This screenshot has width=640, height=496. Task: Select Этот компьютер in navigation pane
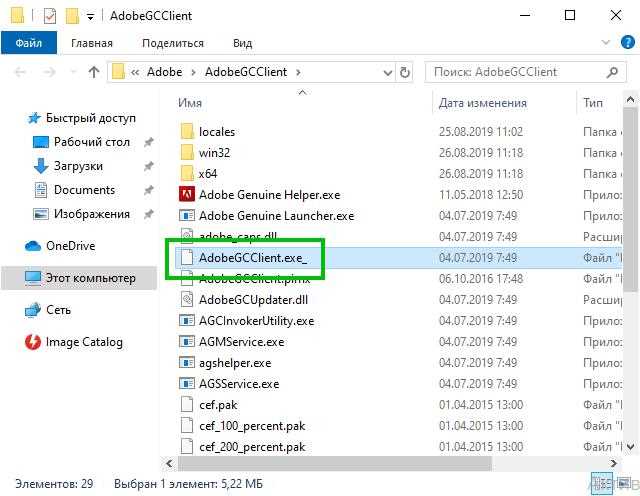pos(79,278)
